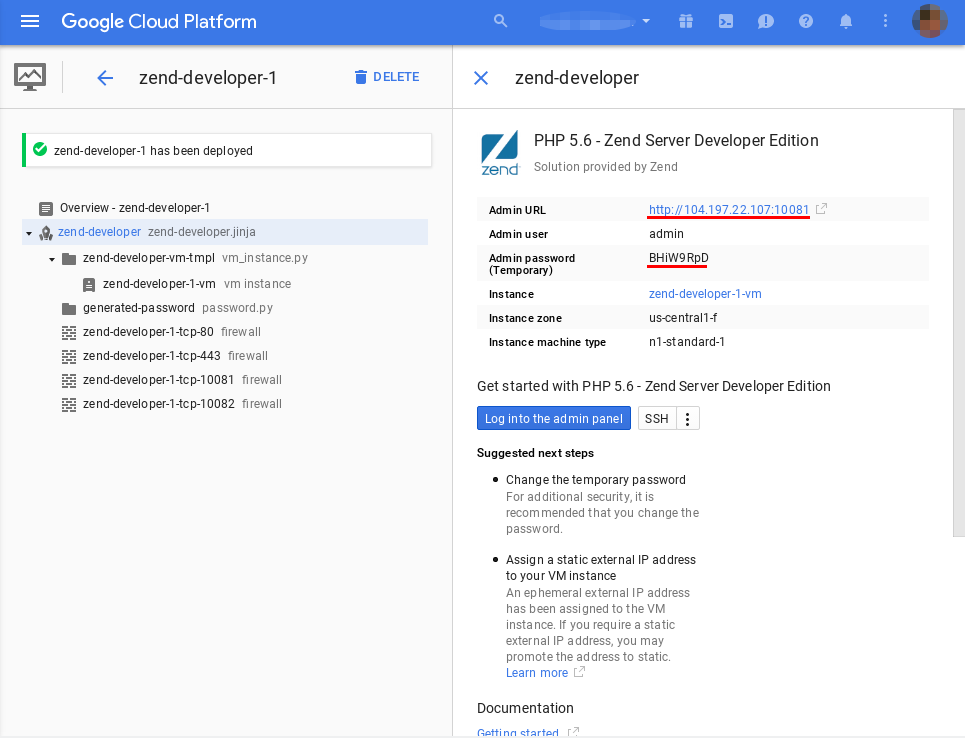This screenshot has width=965, height=738.
Task: Click machine type value n1-standard-1
Action: (x=686, y=342)
